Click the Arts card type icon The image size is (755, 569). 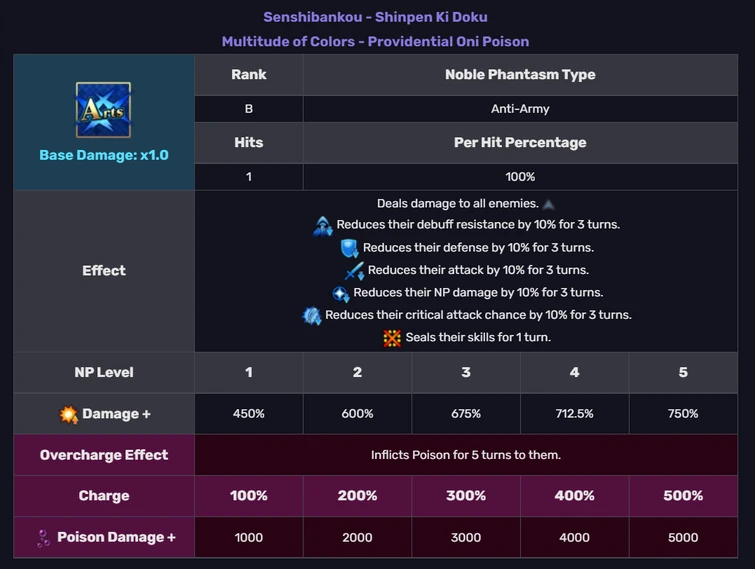tap(103, 110)
